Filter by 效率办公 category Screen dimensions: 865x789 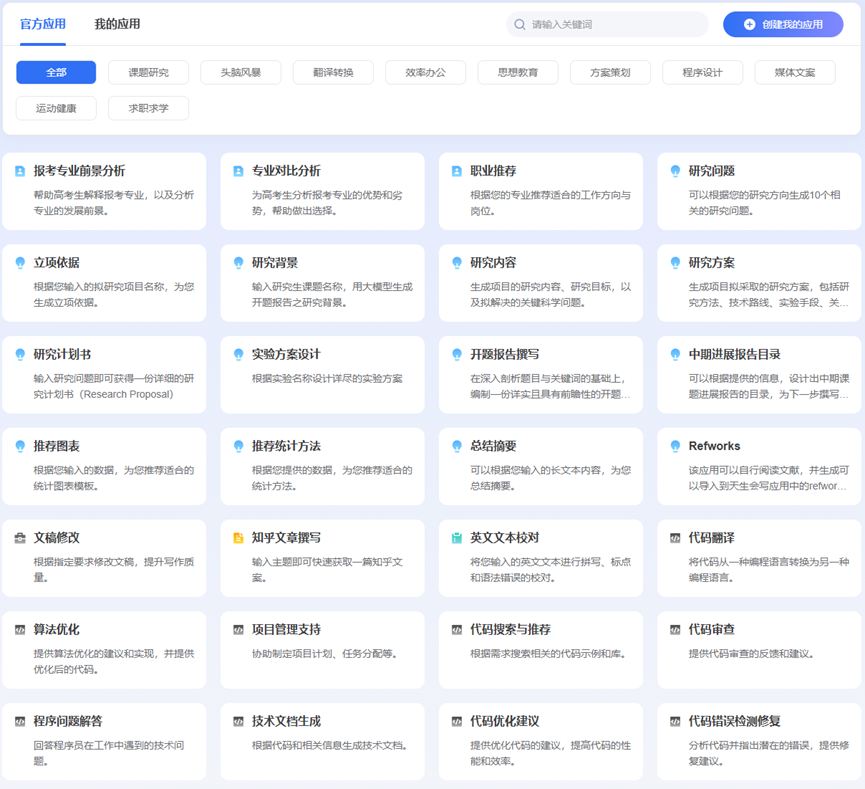(x=425, y=72)
